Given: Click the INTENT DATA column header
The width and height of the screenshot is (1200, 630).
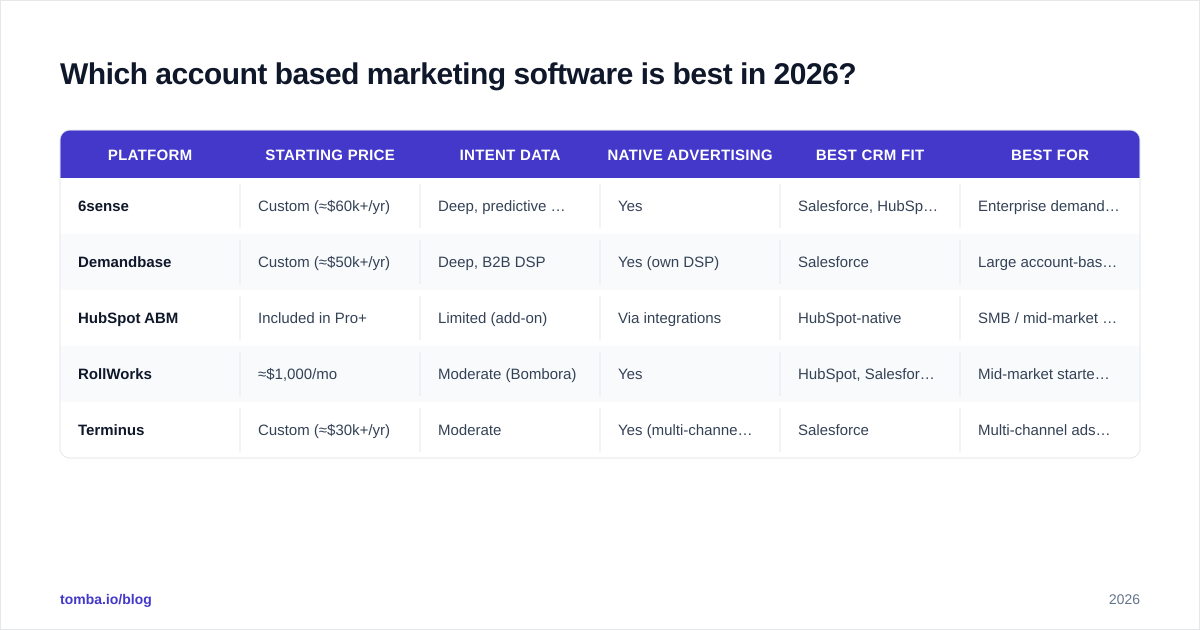Looking at the screenshot, I should pyautogui.click(x=510, y=155).
